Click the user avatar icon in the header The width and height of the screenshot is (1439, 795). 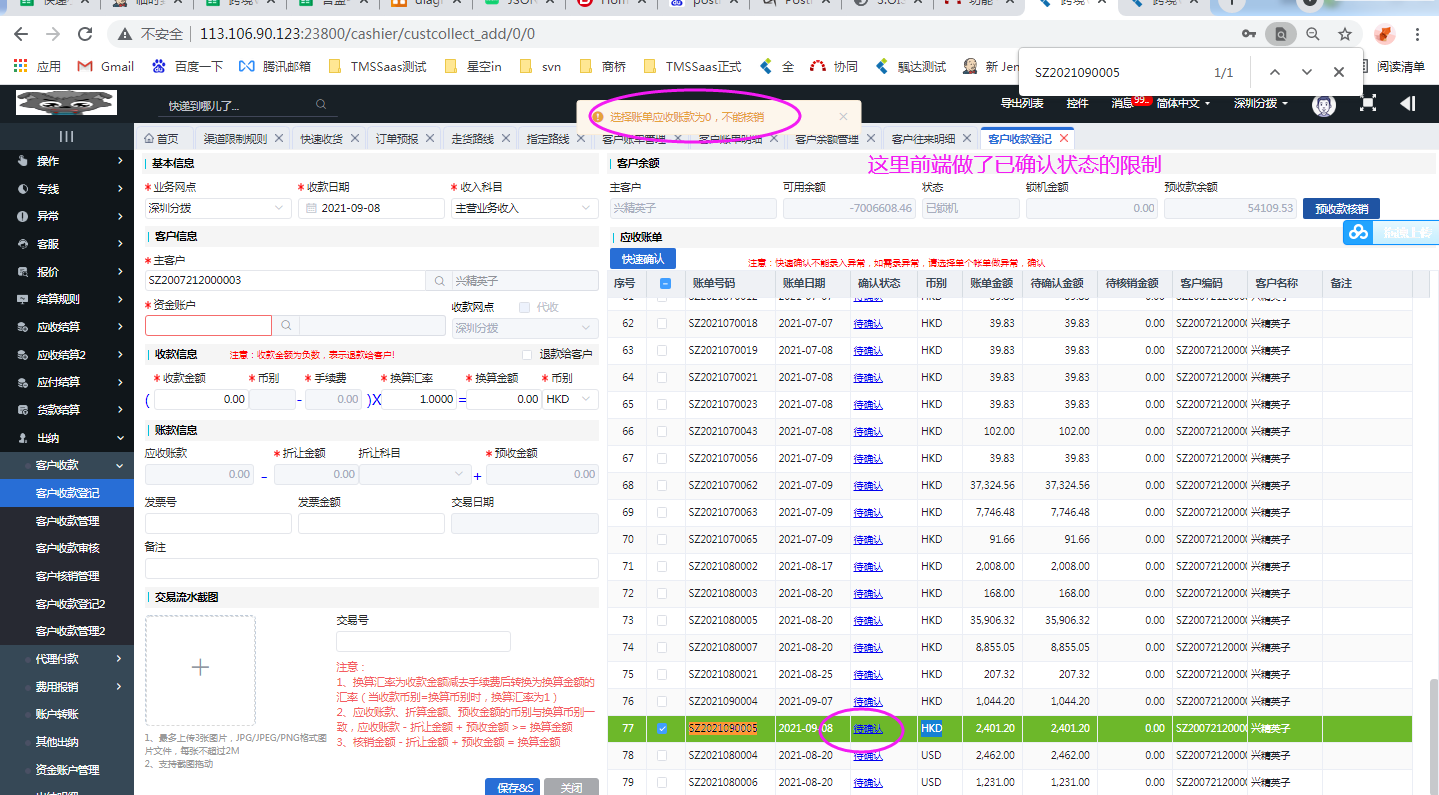(1325, 103)
